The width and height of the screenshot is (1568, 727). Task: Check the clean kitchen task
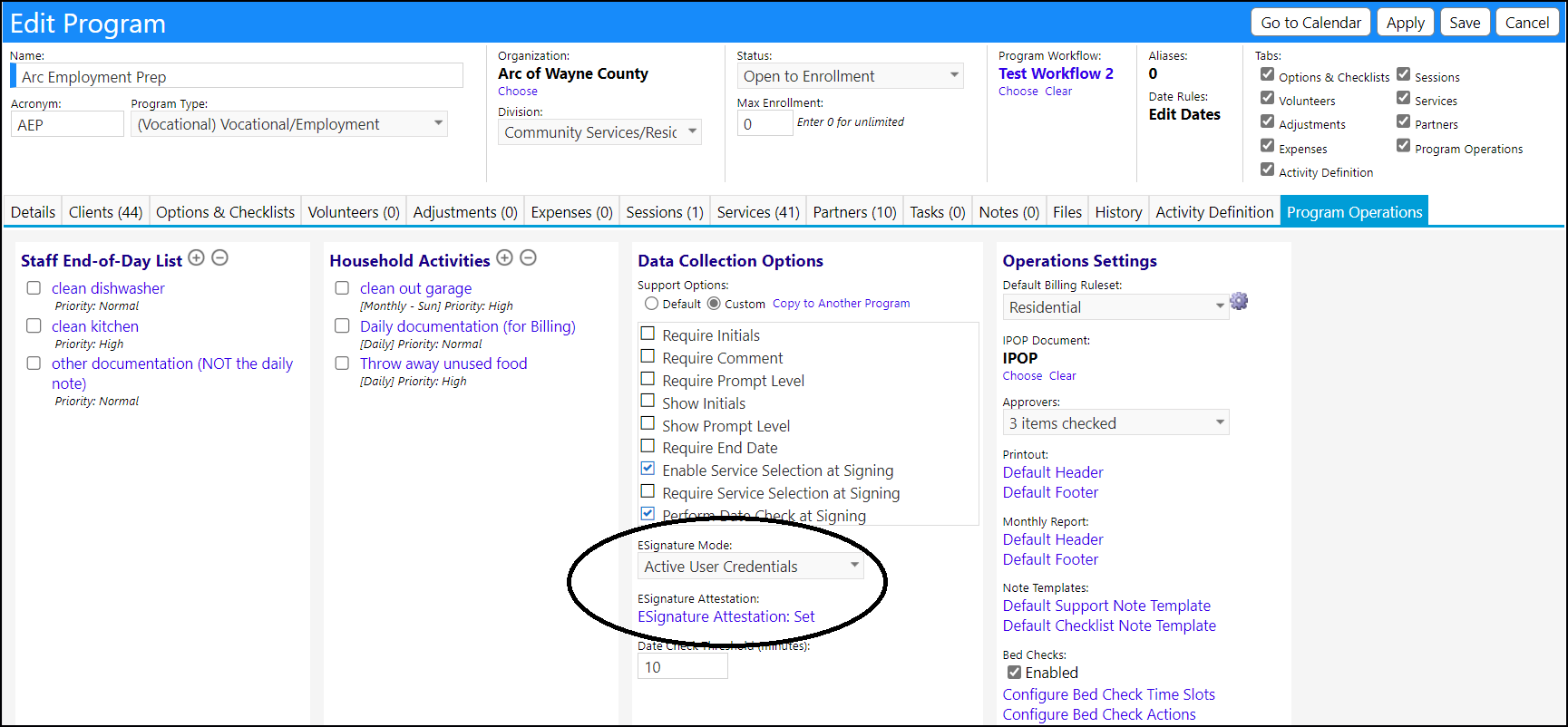(34, 325)
